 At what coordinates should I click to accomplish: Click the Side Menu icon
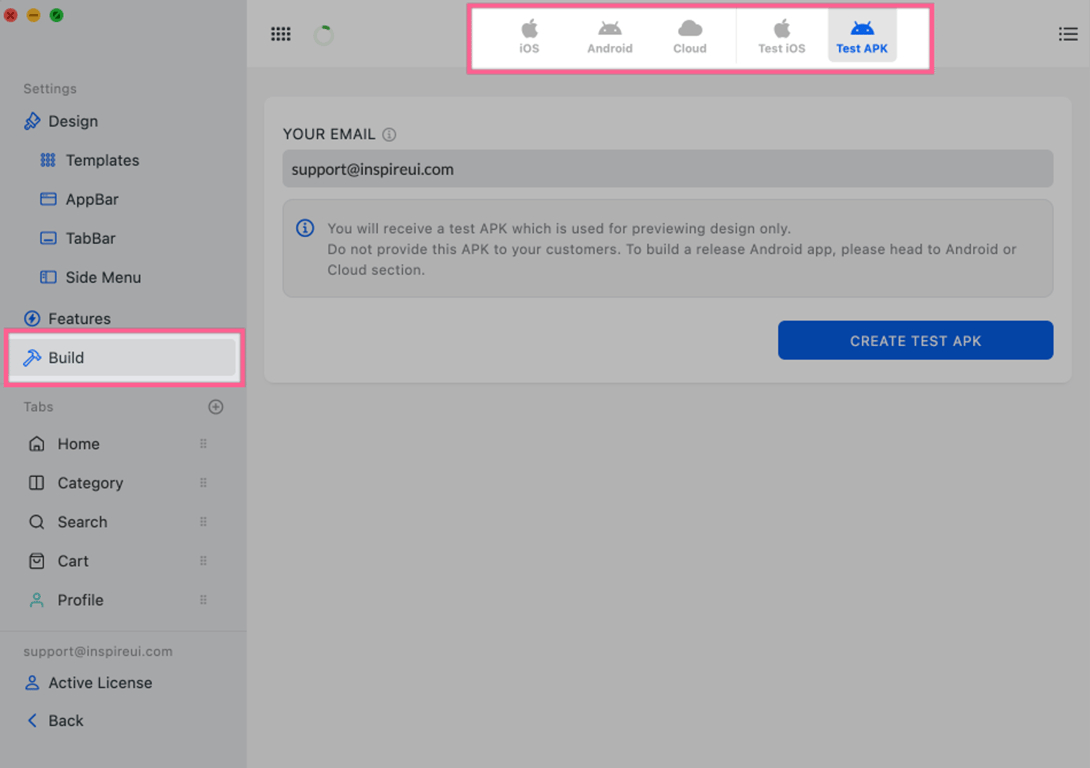[48, 277]
